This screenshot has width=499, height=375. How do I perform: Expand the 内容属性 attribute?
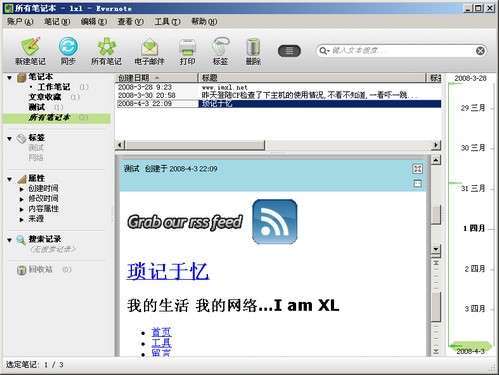pos(22,209)
